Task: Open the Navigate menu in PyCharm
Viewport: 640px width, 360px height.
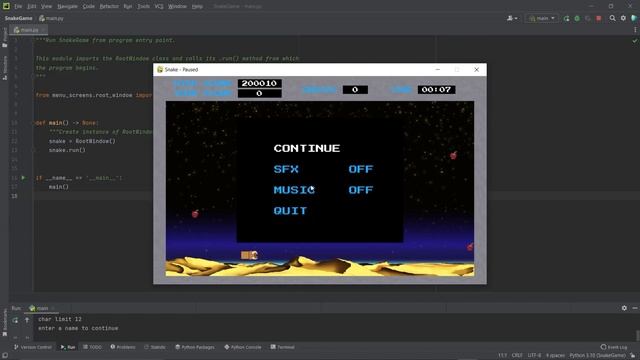Action: [x=67, y=7]
